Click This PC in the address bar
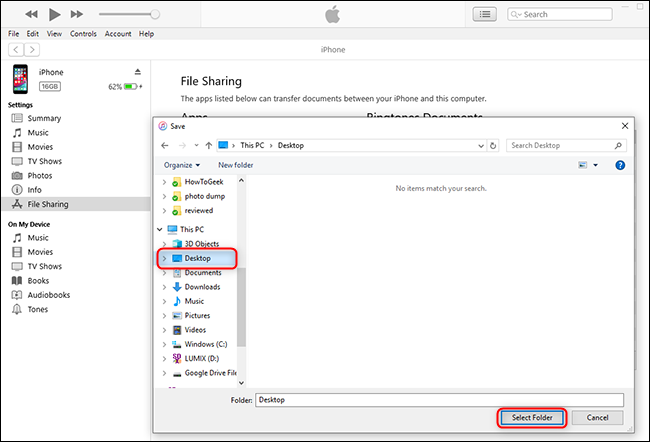 click(252, 146)
